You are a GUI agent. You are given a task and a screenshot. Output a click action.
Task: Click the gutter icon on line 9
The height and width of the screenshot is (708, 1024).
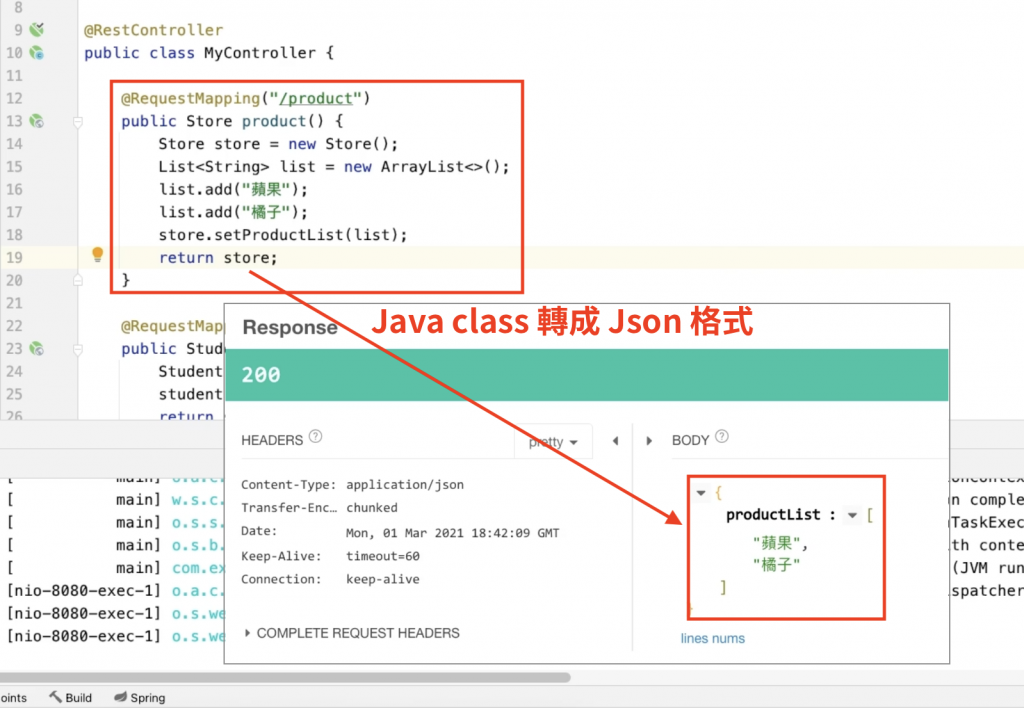(37, 29)
